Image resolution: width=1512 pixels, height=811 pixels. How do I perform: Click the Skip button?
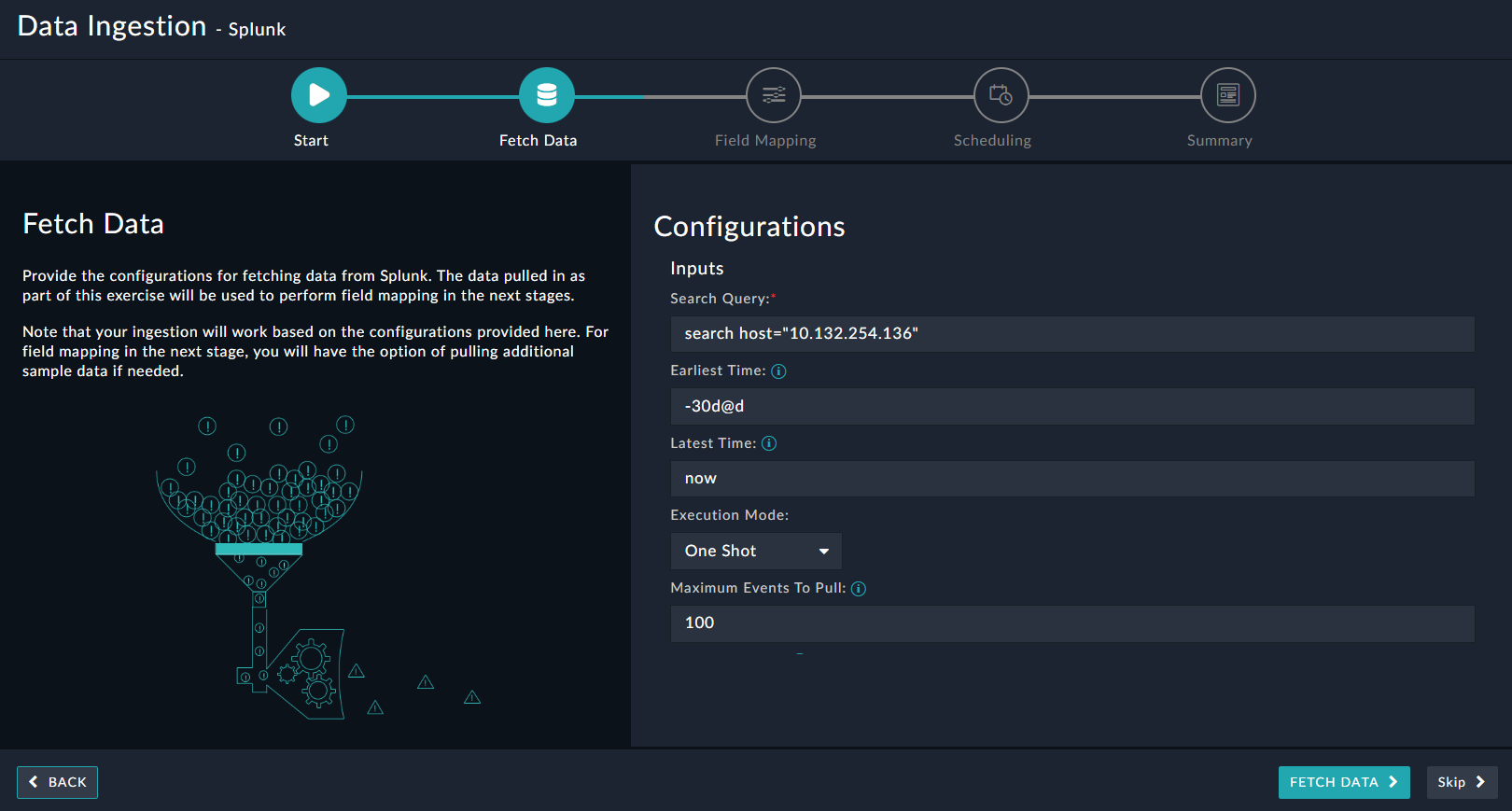pos(1461,782)
